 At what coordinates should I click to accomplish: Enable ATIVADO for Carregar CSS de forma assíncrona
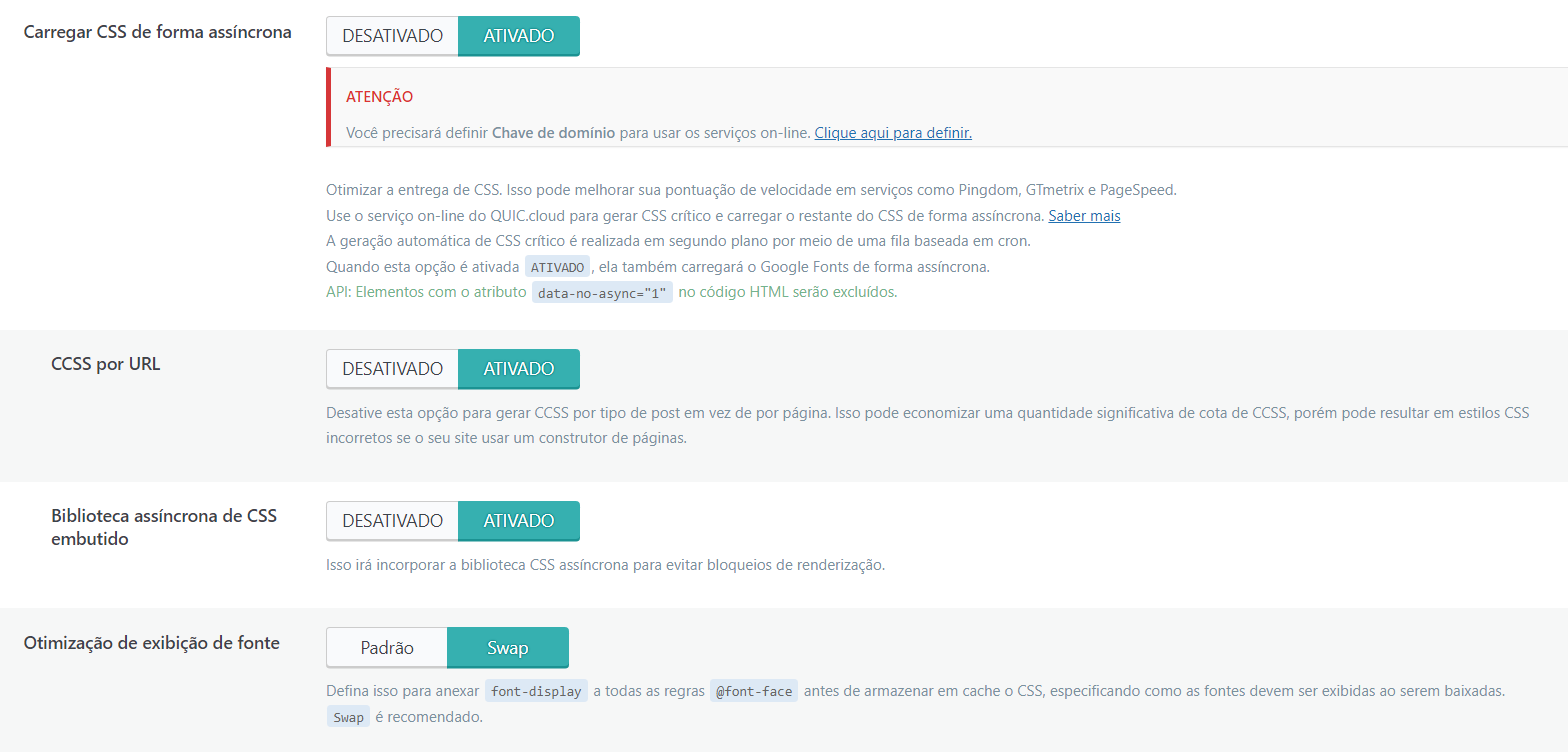(x=518, y=36)
